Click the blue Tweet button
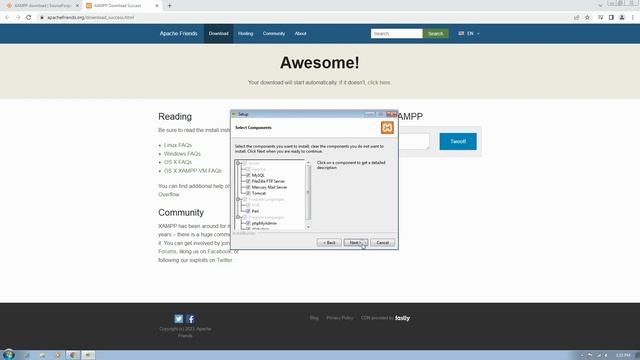 pos(458,141)
